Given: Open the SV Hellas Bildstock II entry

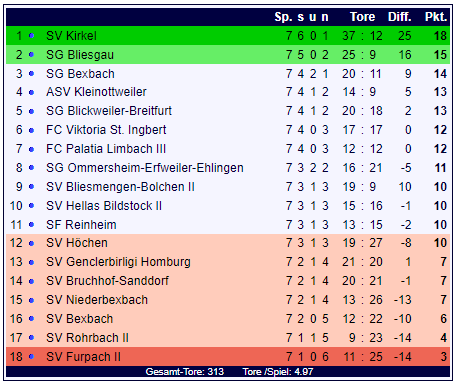Looking at the screenshot, I should pos(104,206).
